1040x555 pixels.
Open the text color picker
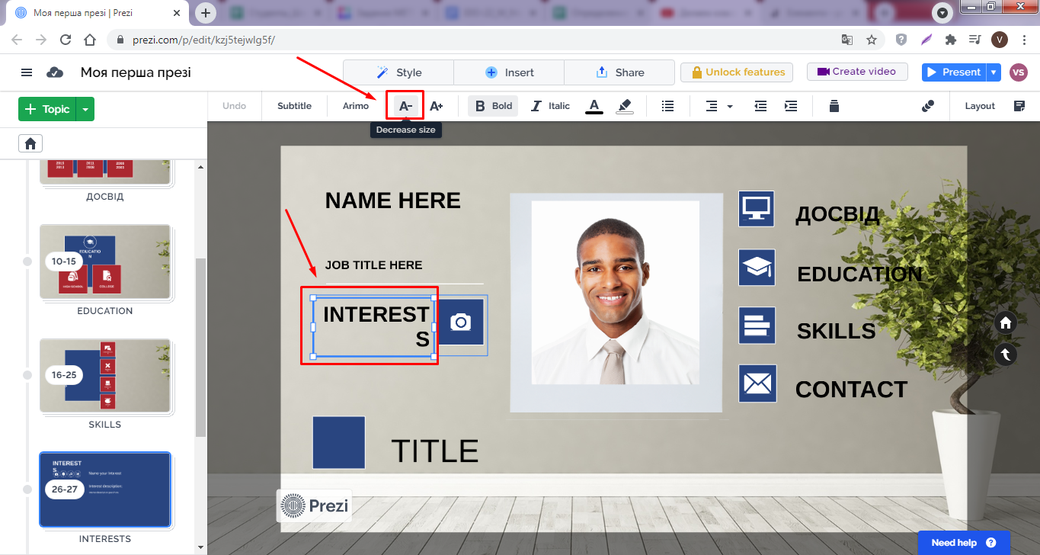[594, 105]
